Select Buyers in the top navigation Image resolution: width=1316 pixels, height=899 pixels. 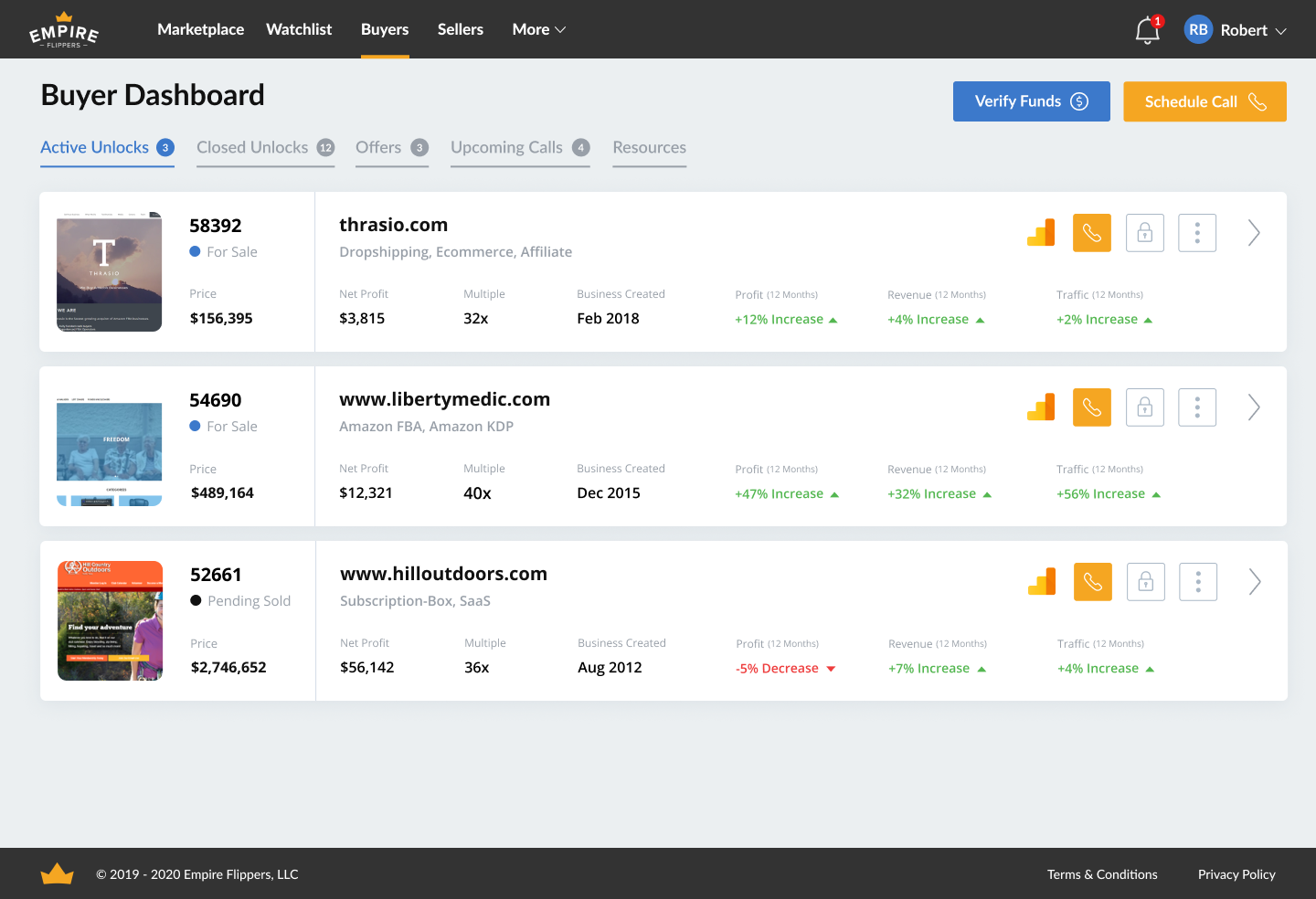point(385,30)
